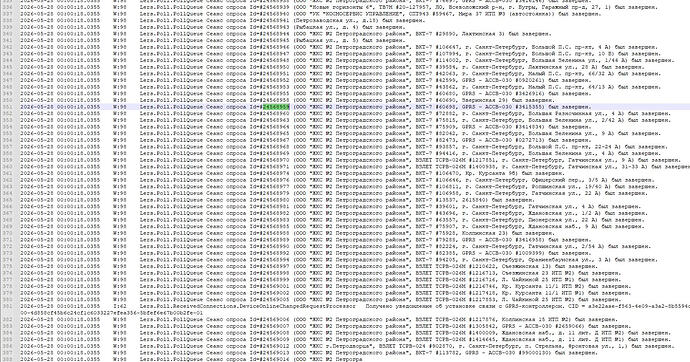Click the address 'Зверинская 29'
This screenshot has height=362, width=690.
(485, 100)
